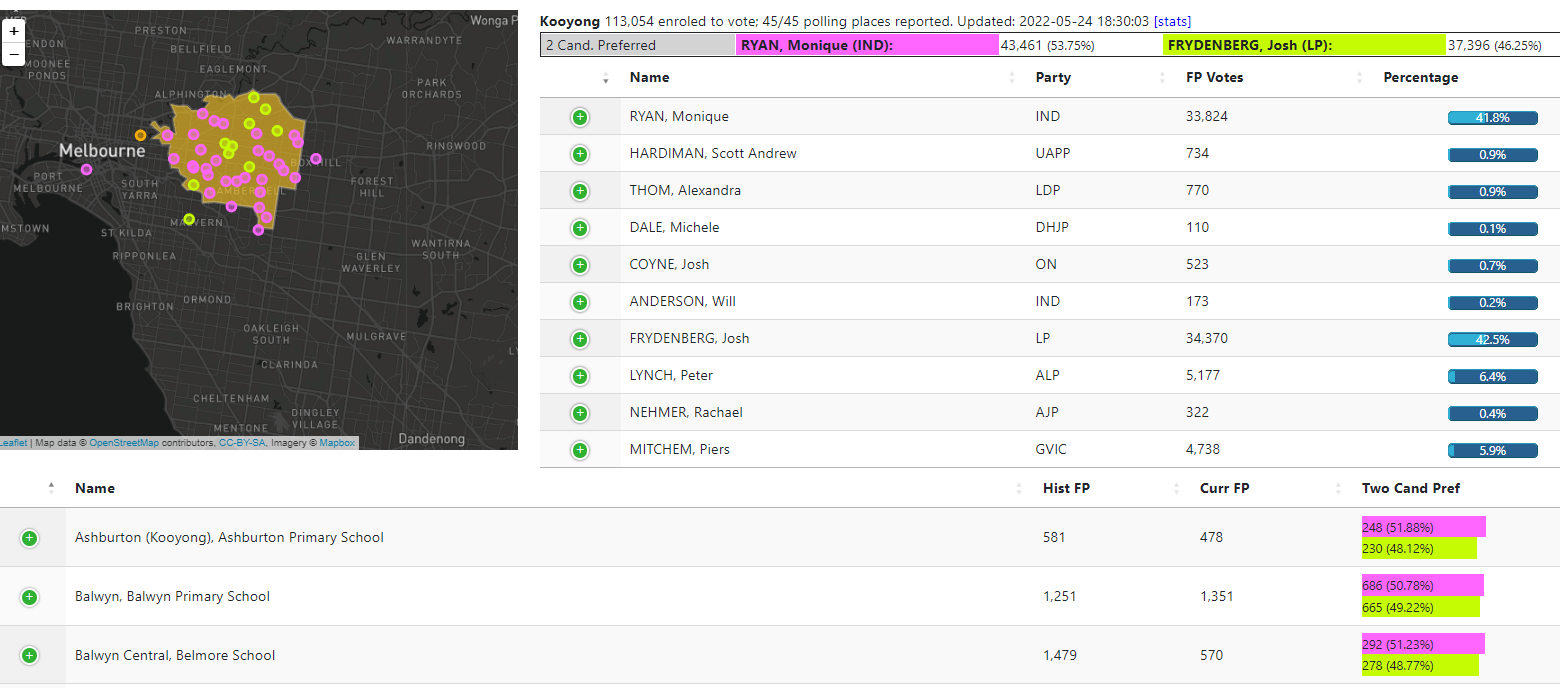The height and width of the screenshot is (688, 1560).
Task: Sort candidates table by Party
Action: click(x=1053, y=78)
